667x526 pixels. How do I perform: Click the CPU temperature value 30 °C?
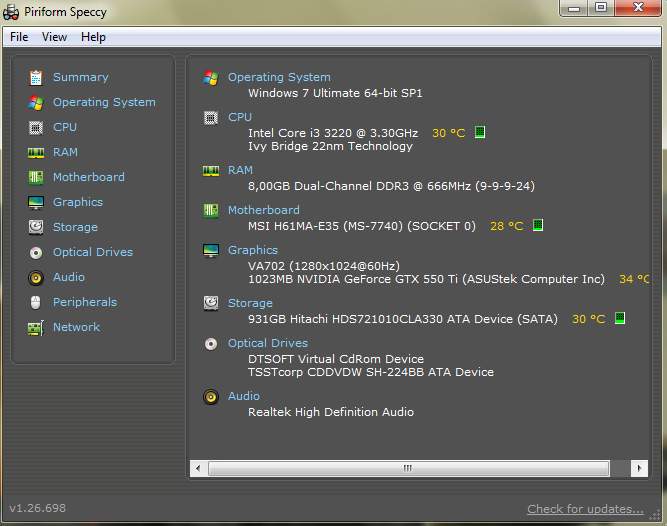click(x=449, y=133)
